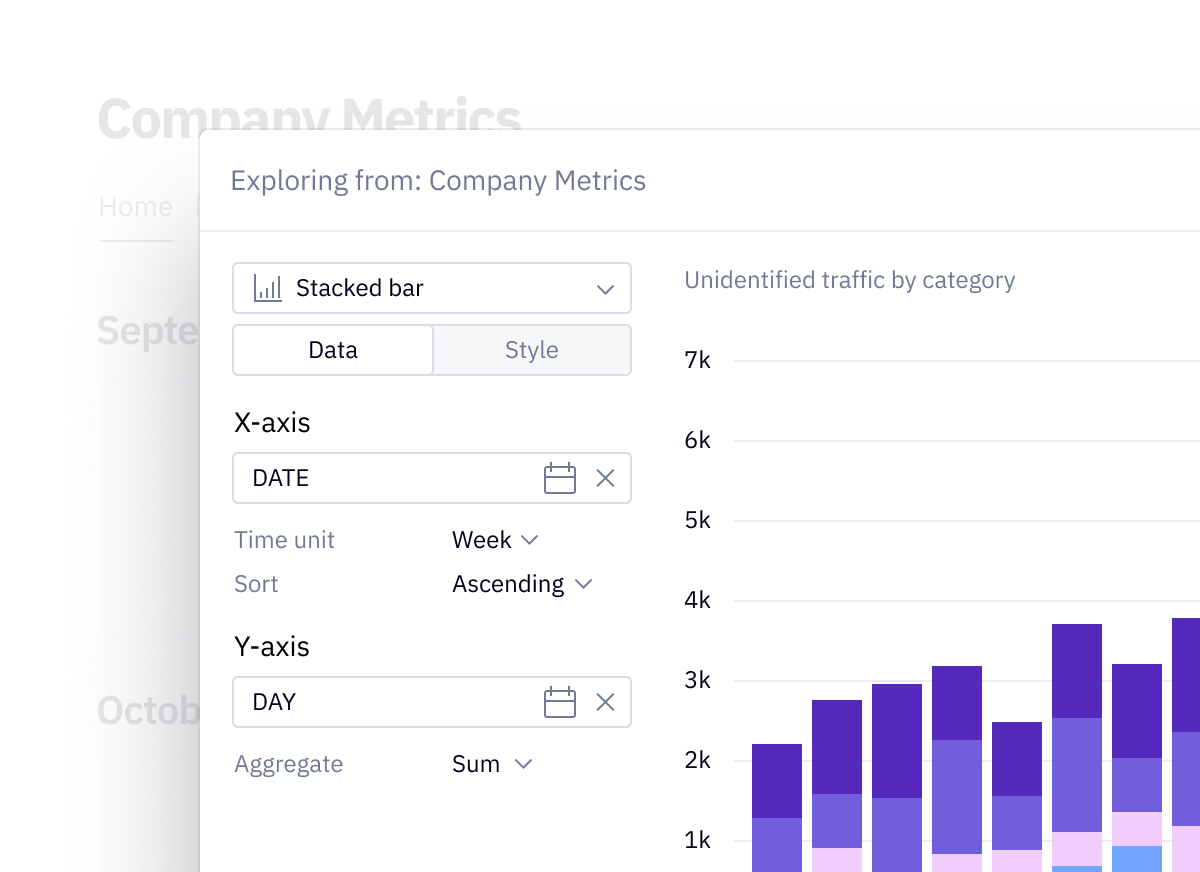Clear the DATE field using the X icon
This screenshot has height=872, width=1200.
point(605,478)
